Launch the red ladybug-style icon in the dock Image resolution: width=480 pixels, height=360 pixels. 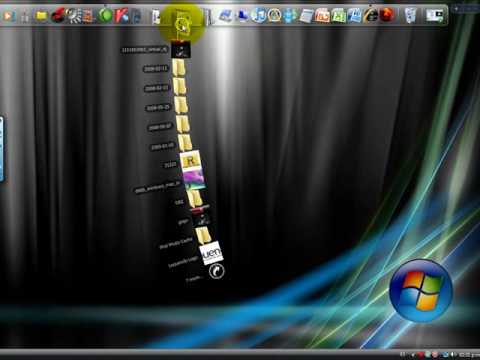tap(58, 16)
